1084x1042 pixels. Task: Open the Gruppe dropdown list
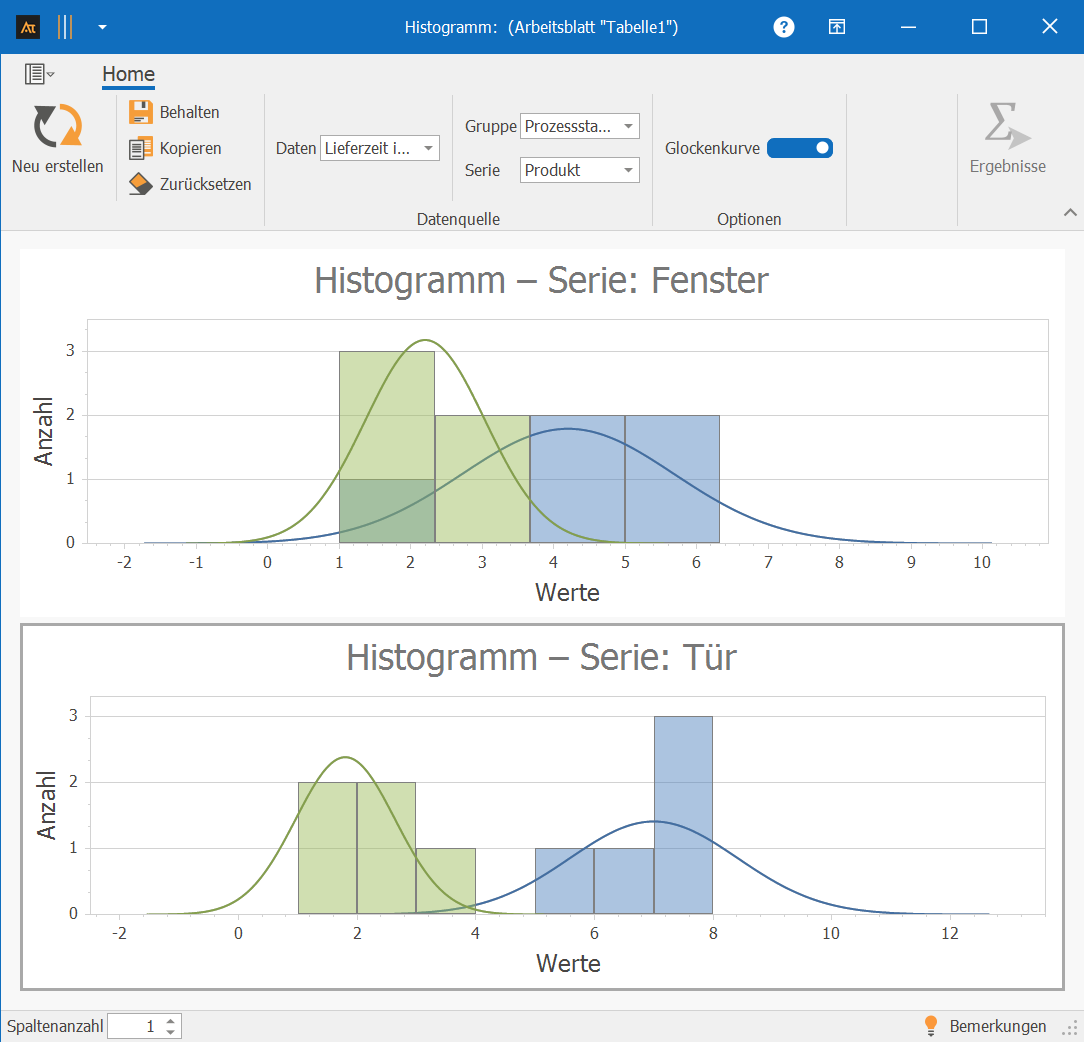pyautogui.click(x=628, y=127)
